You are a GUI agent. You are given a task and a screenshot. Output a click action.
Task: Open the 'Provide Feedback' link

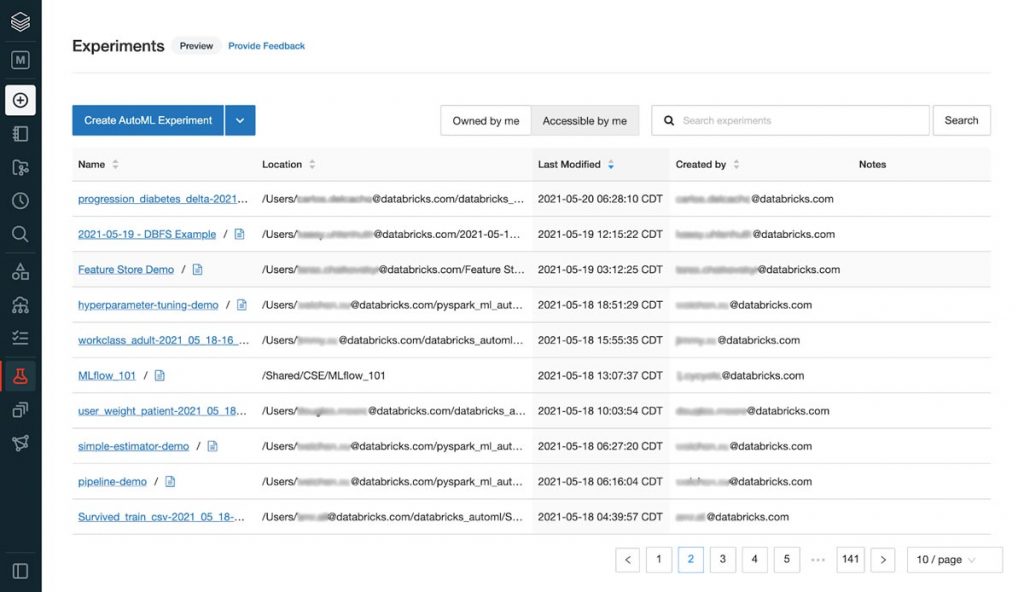[x=266, y=46]
